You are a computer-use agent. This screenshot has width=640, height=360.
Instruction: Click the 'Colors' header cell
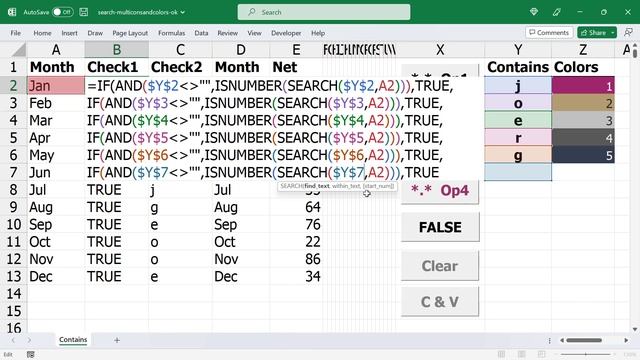tap(583, 67)
